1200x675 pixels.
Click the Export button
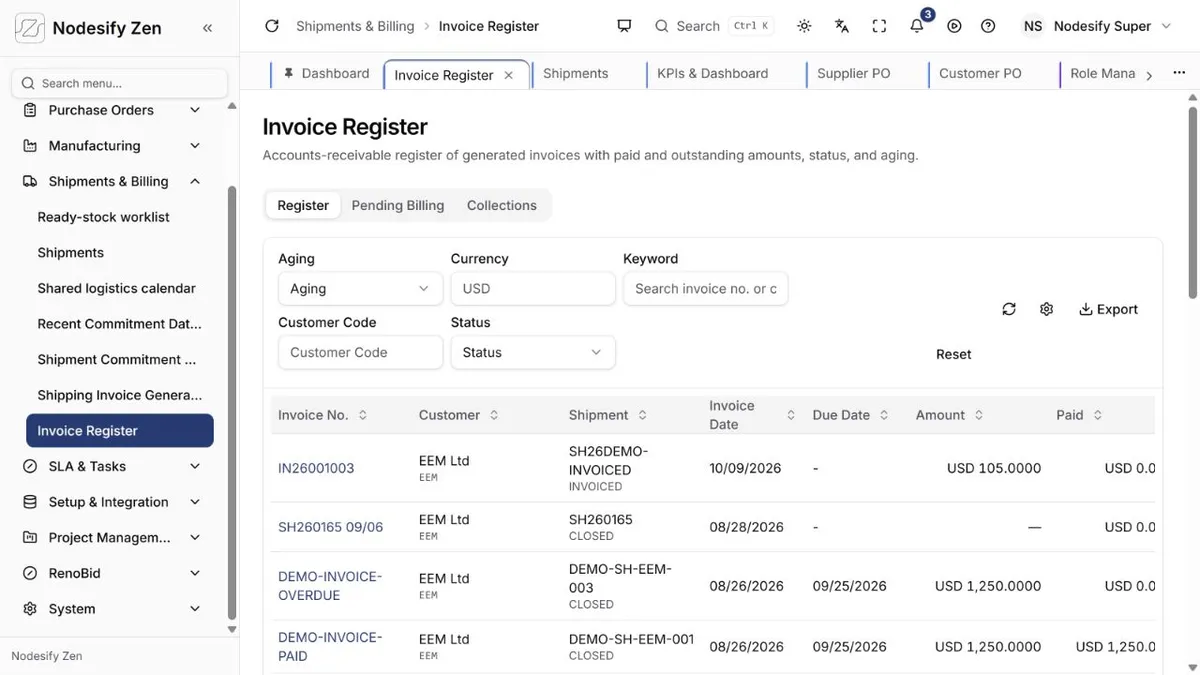point(1108,309)
